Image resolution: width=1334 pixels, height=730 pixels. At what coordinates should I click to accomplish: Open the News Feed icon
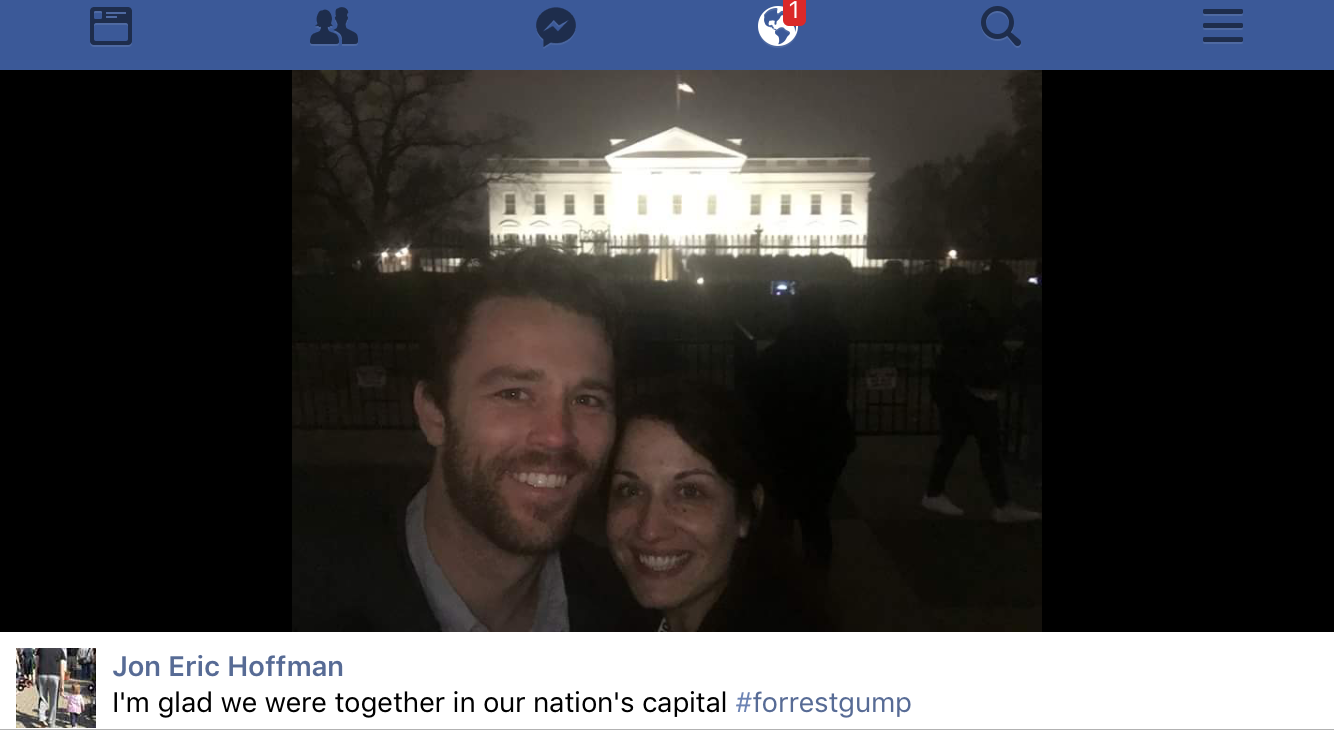(x=111, y=26)
